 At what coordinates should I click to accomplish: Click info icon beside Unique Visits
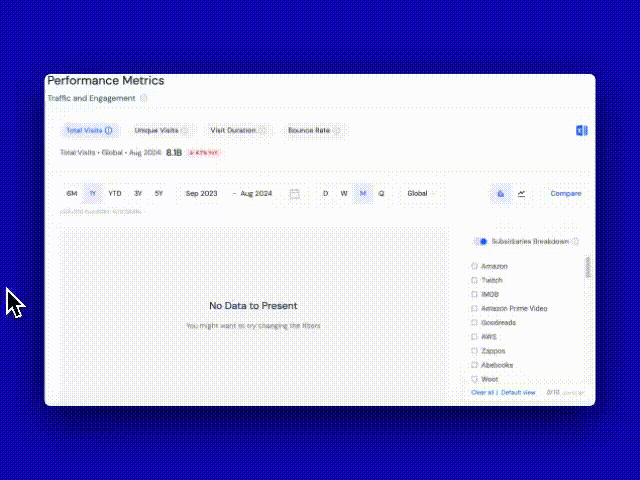(x=184, y=131)
